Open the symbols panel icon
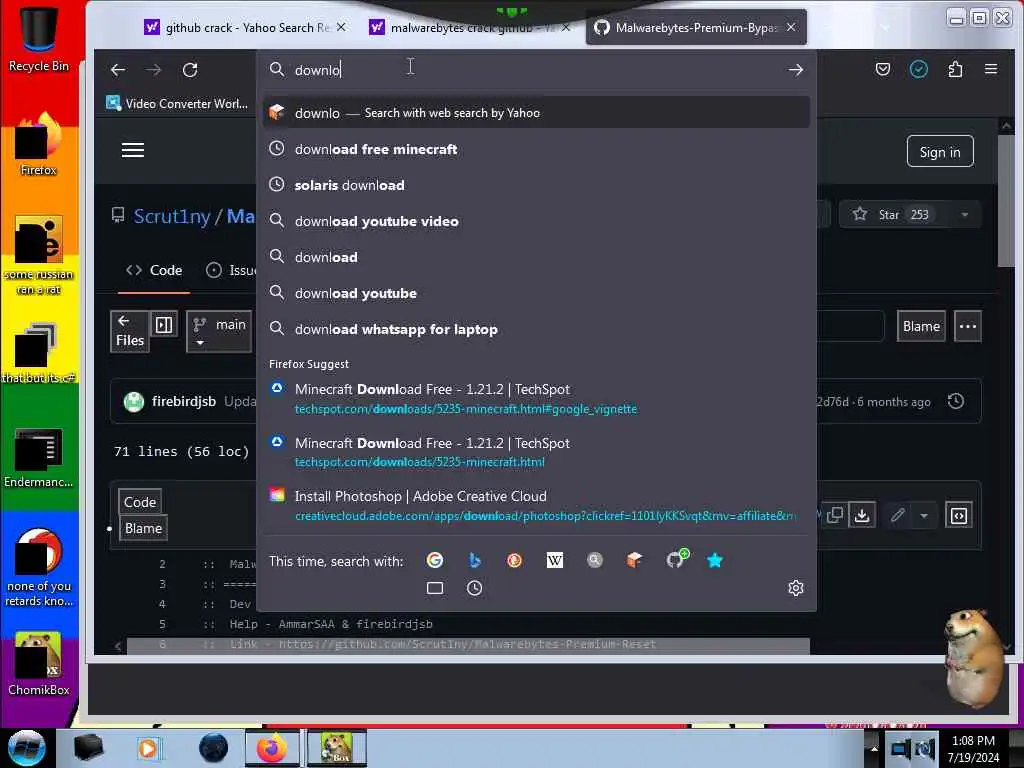The image size is (1024, 768). (x=958, y=515)
